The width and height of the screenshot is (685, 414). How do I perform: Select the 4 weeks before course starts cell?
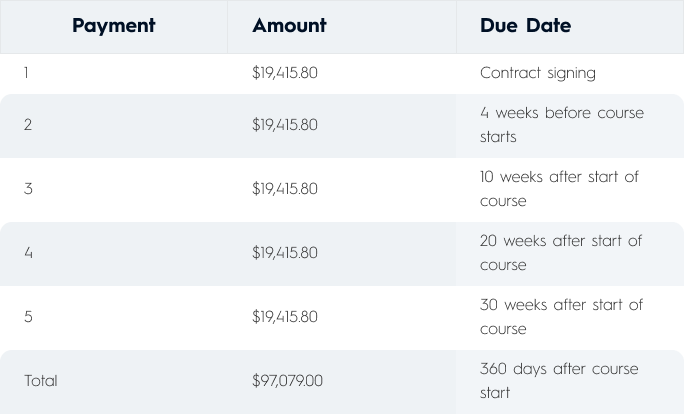tap(561, 125)
